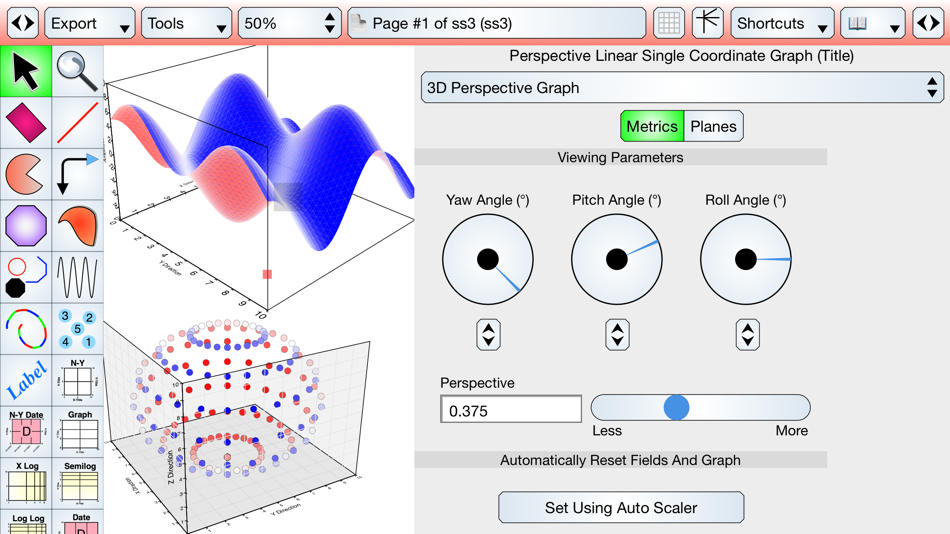Viewport: 950px width, 534px height.
Task: Choose the sine wave function tool
Action: [78, 278]
